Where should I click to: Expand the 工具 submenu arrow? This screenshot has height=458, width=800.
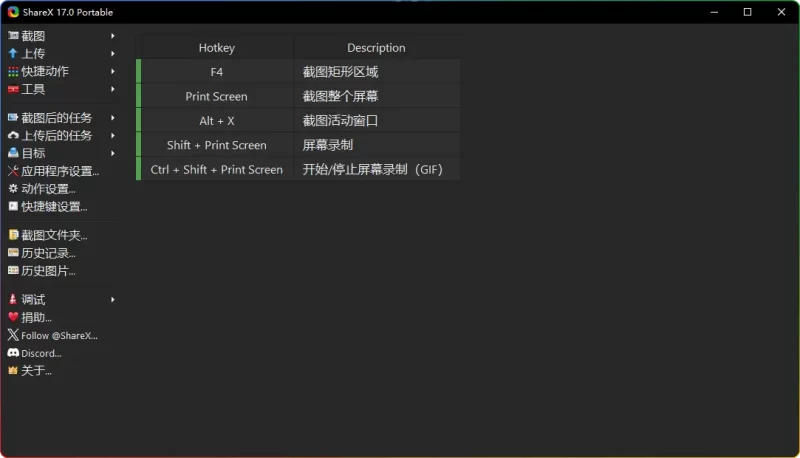[113, 89]
